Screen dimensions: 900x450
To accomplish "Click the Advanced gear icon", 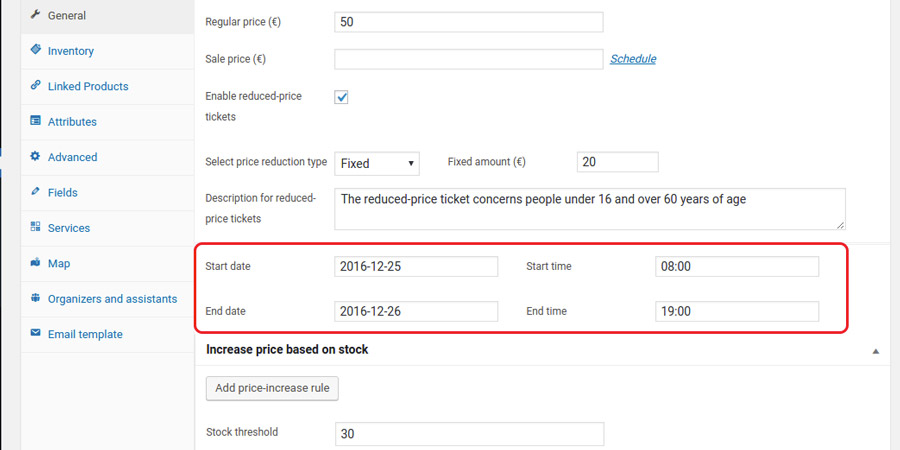I will [35, 157].
